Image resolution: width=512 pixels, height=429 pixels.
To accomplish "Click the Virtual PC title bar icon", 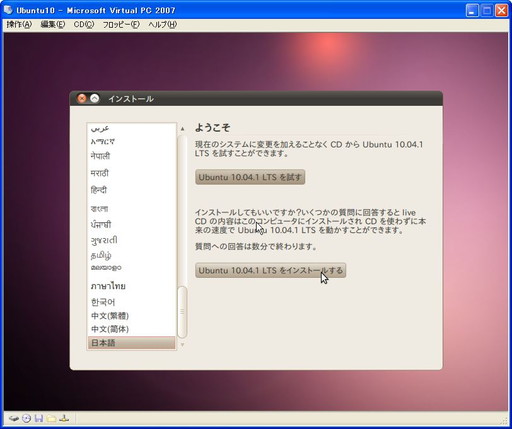I will click(8, 10).
